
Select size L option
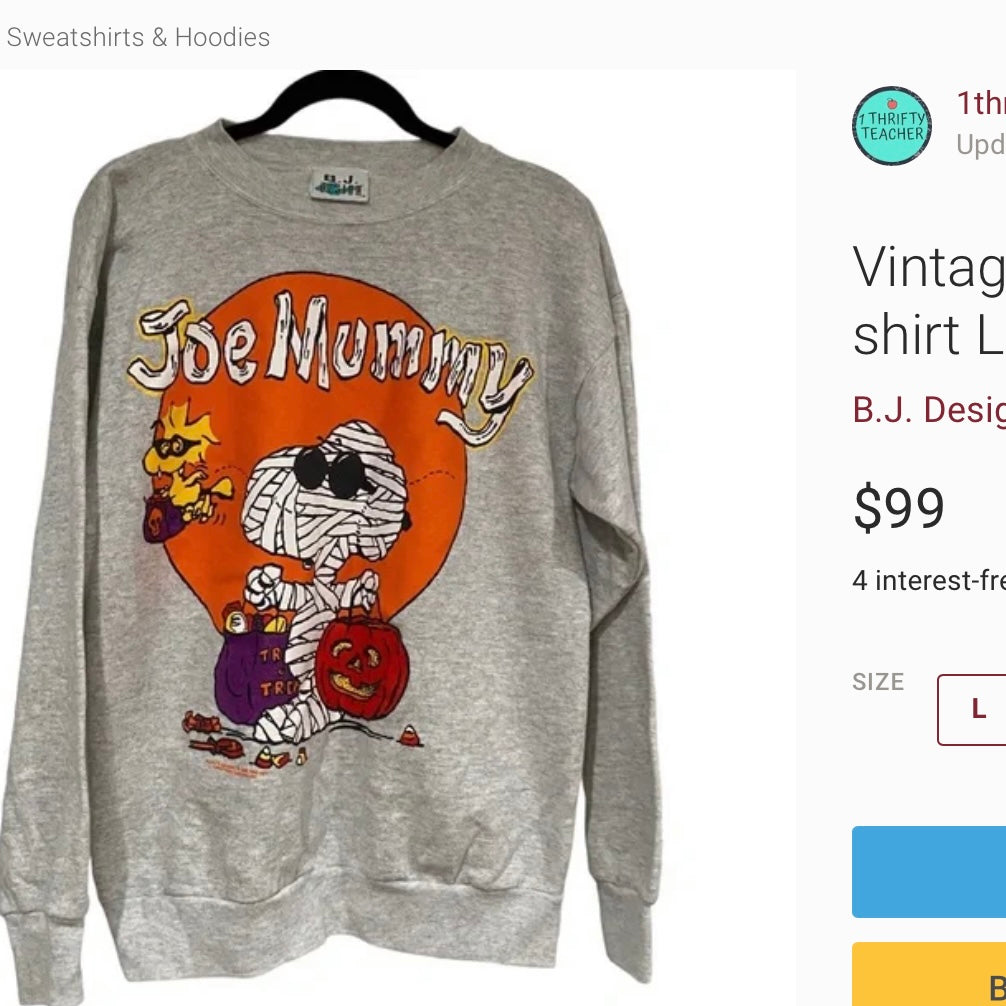(977, 710)
